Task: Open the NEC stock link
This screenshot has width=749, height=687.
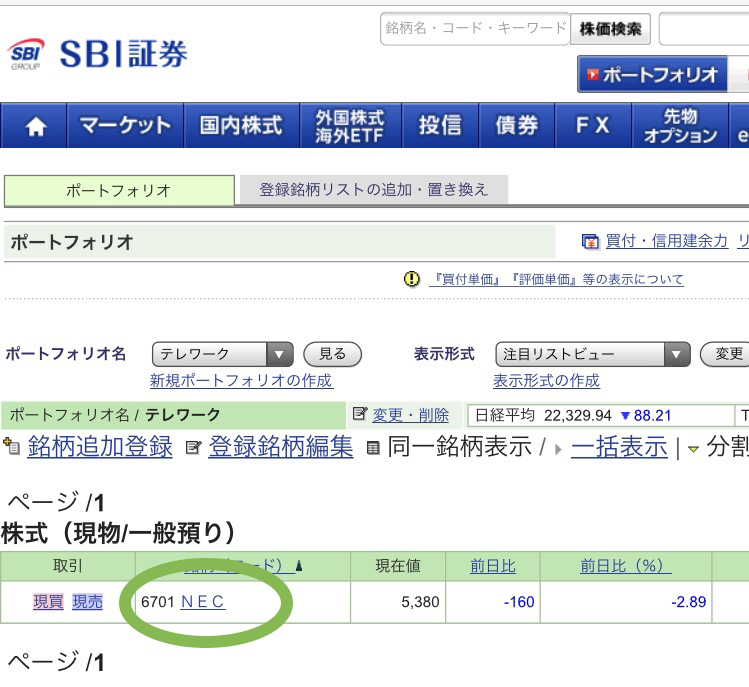Action: 203,601
